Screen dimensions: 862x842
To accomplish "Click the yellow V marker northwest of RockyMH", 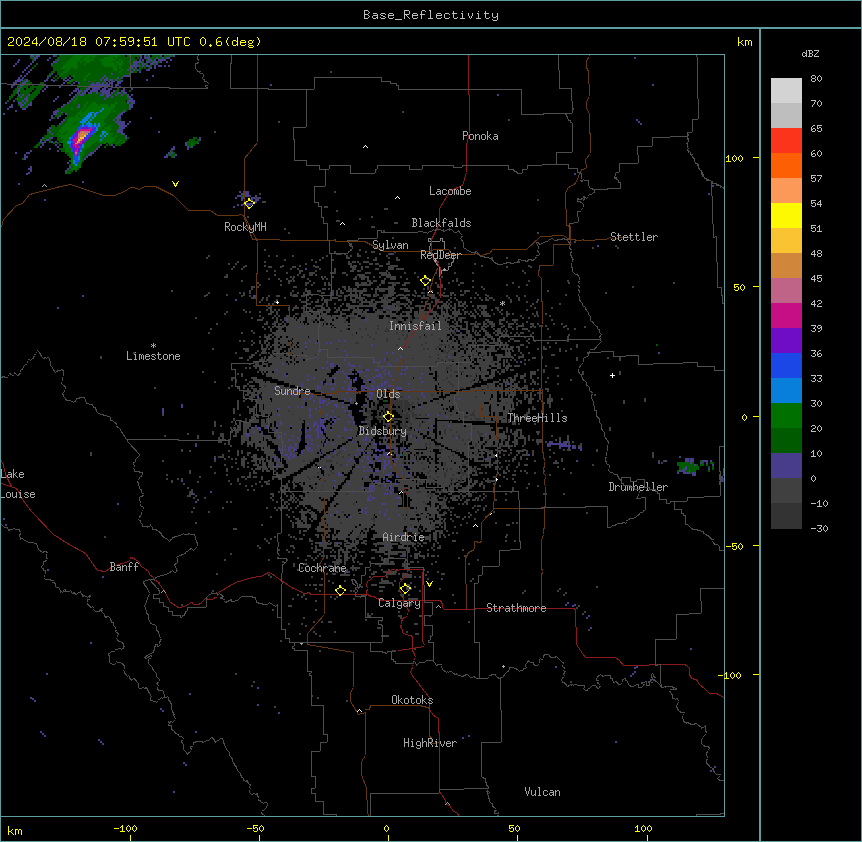I will (175, 184).
